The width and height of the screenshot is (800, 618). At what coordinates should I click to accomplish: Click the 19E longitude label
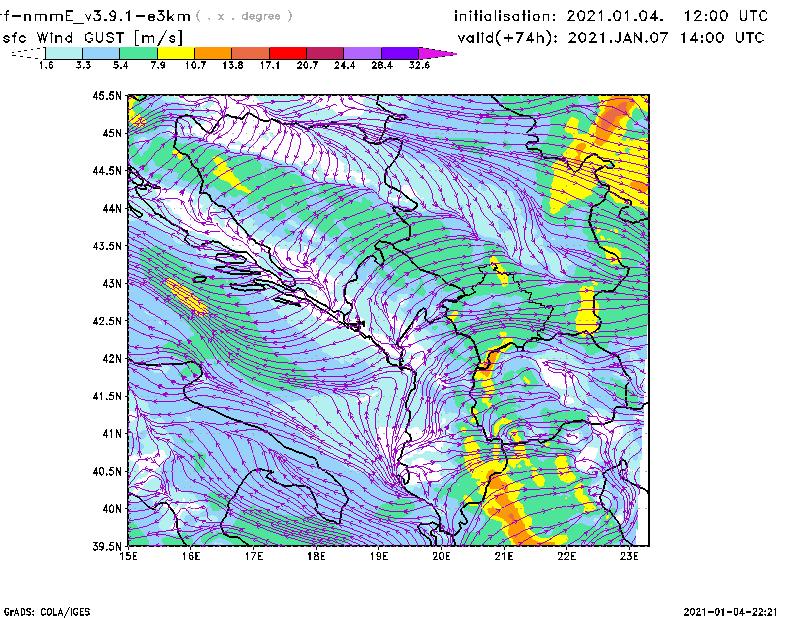[x=379, y=556]
